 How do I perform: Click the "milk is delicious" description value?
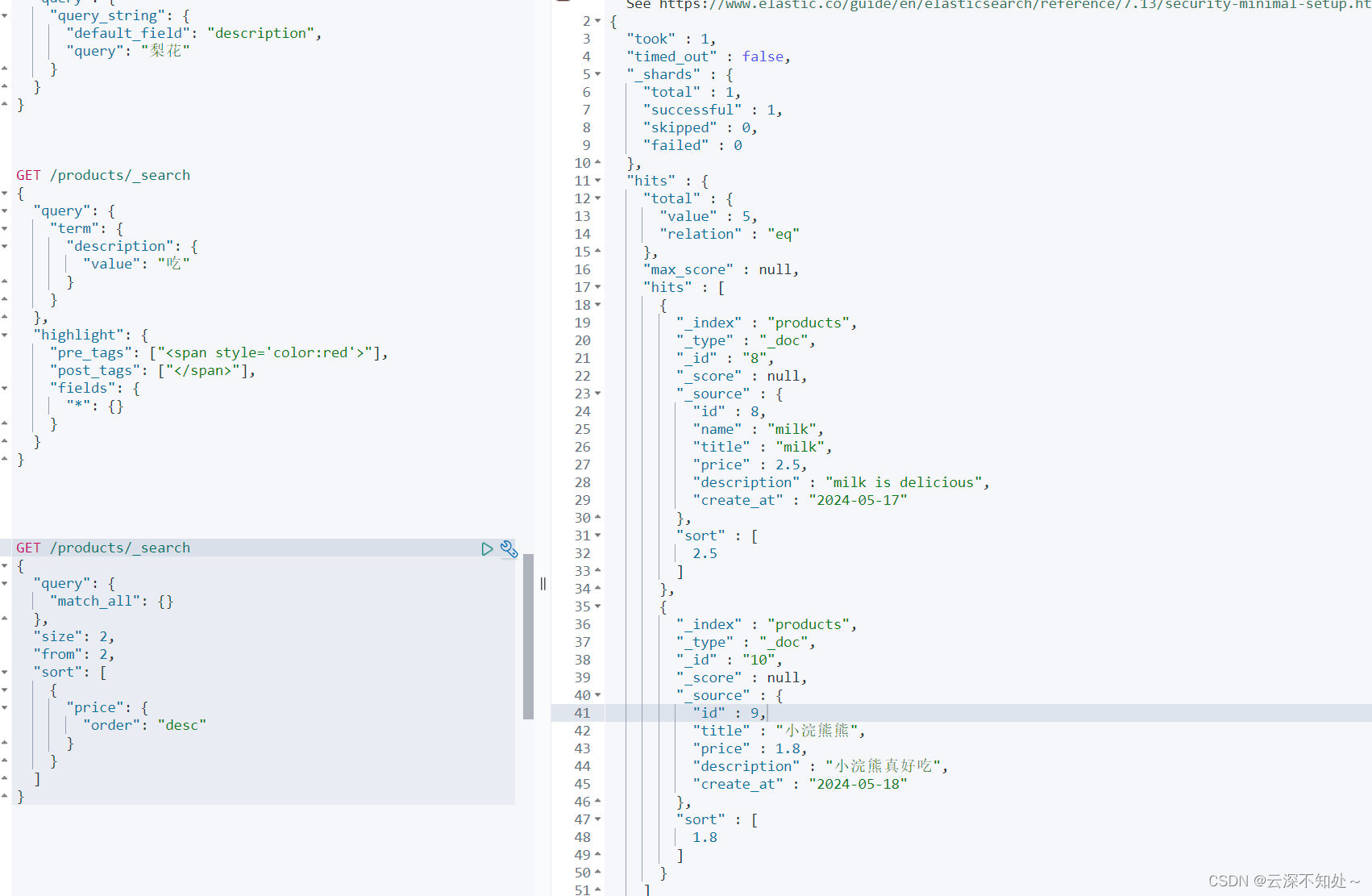click(x=903, y=482)
